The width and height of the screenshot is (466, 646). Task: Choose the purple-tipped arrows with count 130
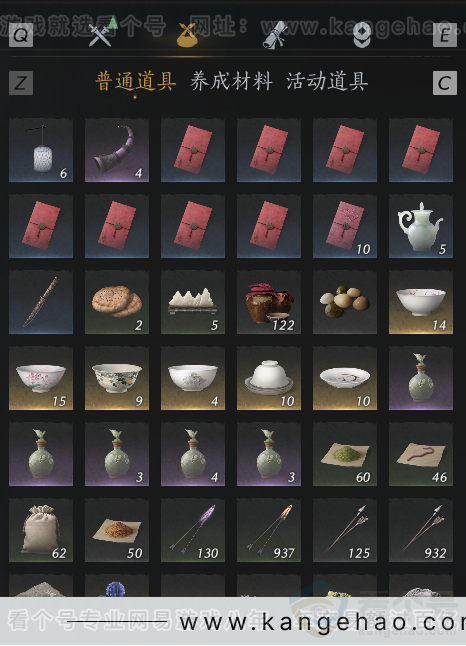(x=193, y=530)
